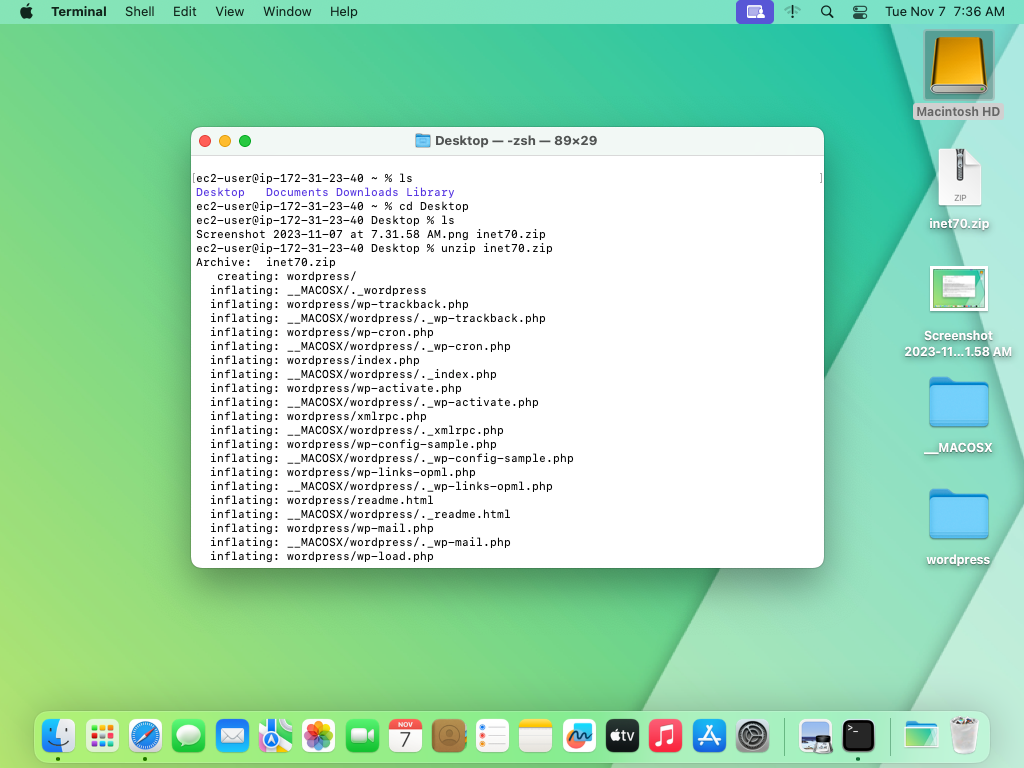Viewport: 1024px width, 768px height.
Task: Open Finder from the Dock
Action: [x=58, y=736]
